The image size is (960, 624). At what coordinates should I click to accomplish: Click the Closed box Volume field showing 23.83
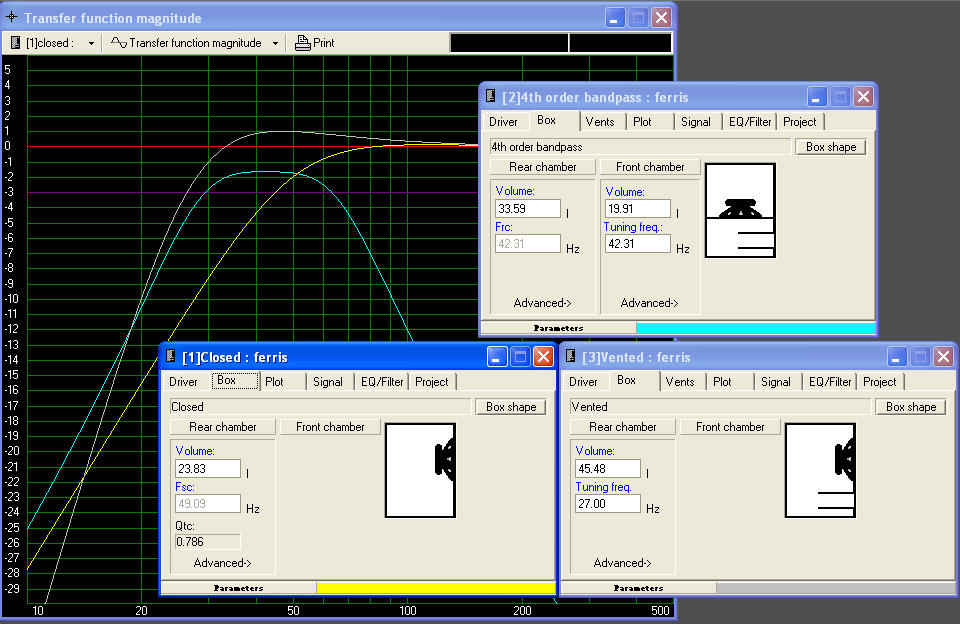coord(208,469)
